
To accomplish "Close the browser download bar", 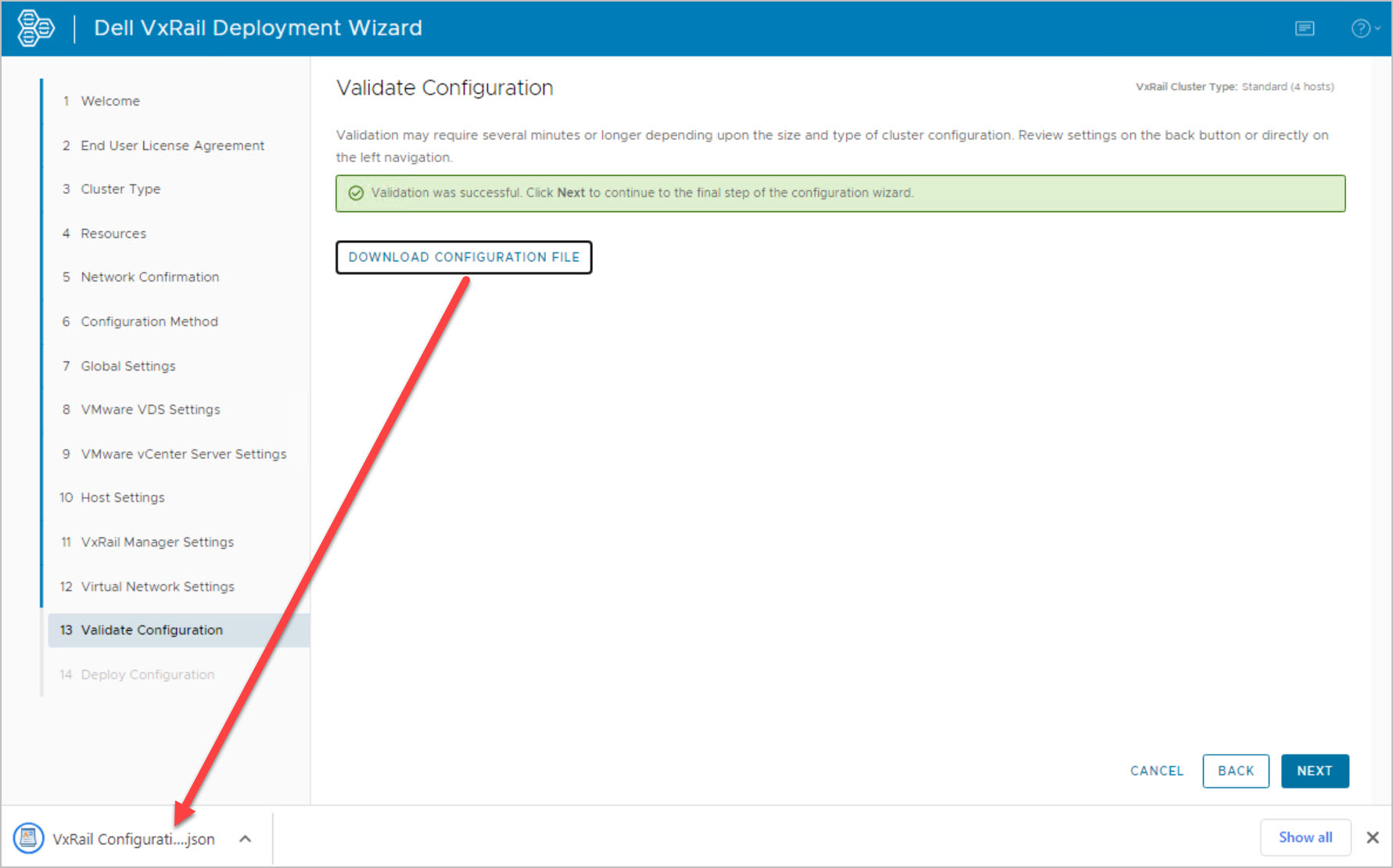I will point(1373,838).
